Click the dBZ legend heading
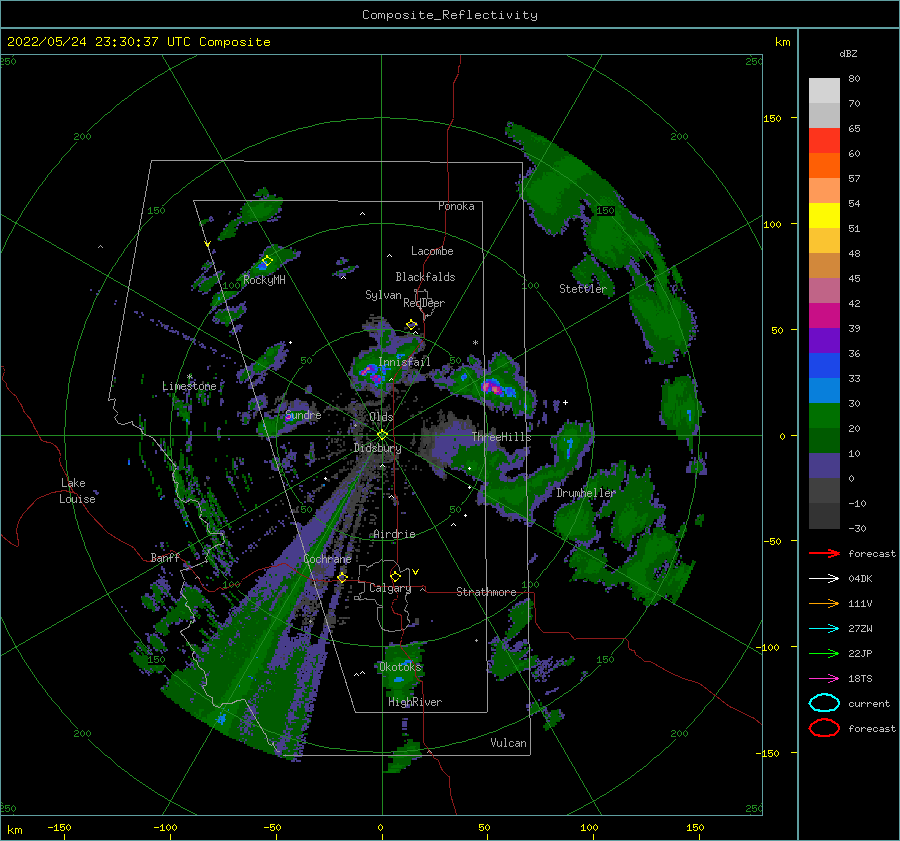Screen dimensions: 900x841 click(x=848, y=53)
